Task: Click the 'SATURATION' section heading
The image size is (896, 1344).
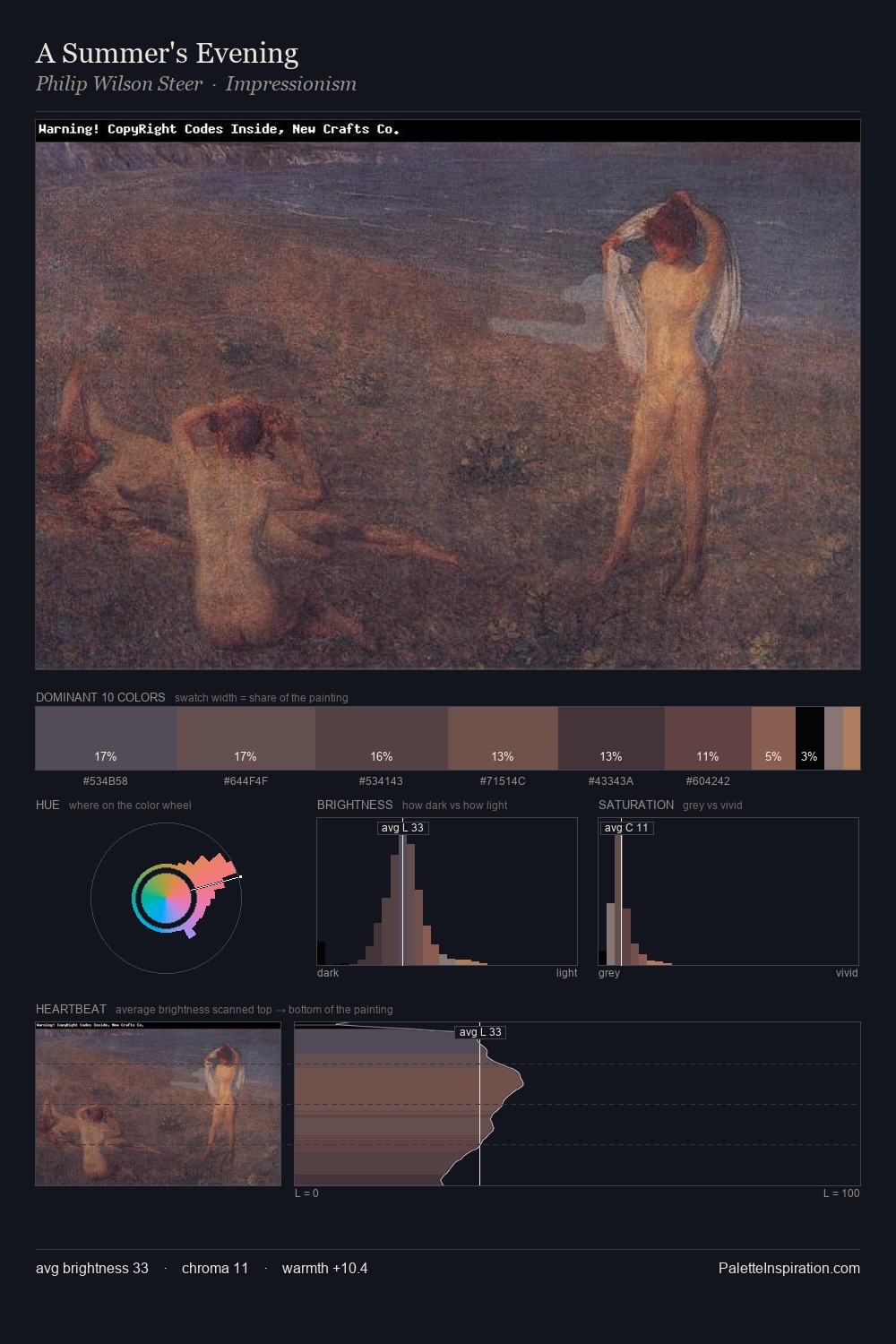Action: point(636,805)
